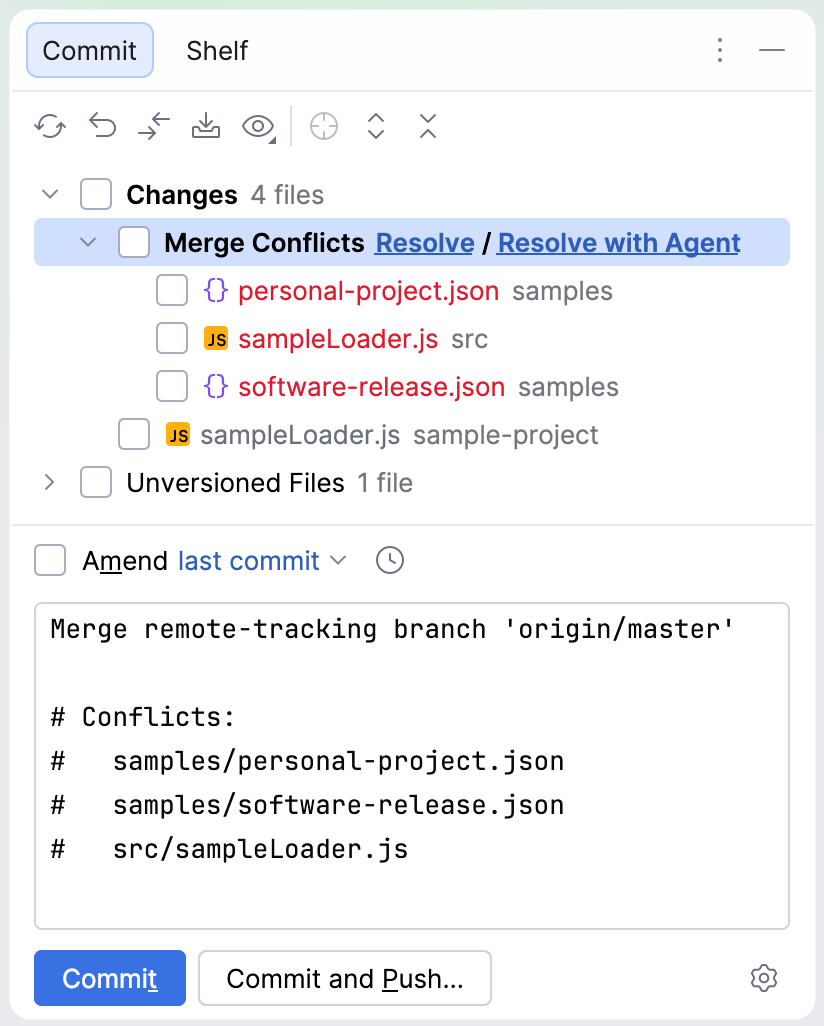This screenshot has height=1026, width=824.
Task: Click the Unversioned Files 1 file label
Action: (x=270, y=483)
